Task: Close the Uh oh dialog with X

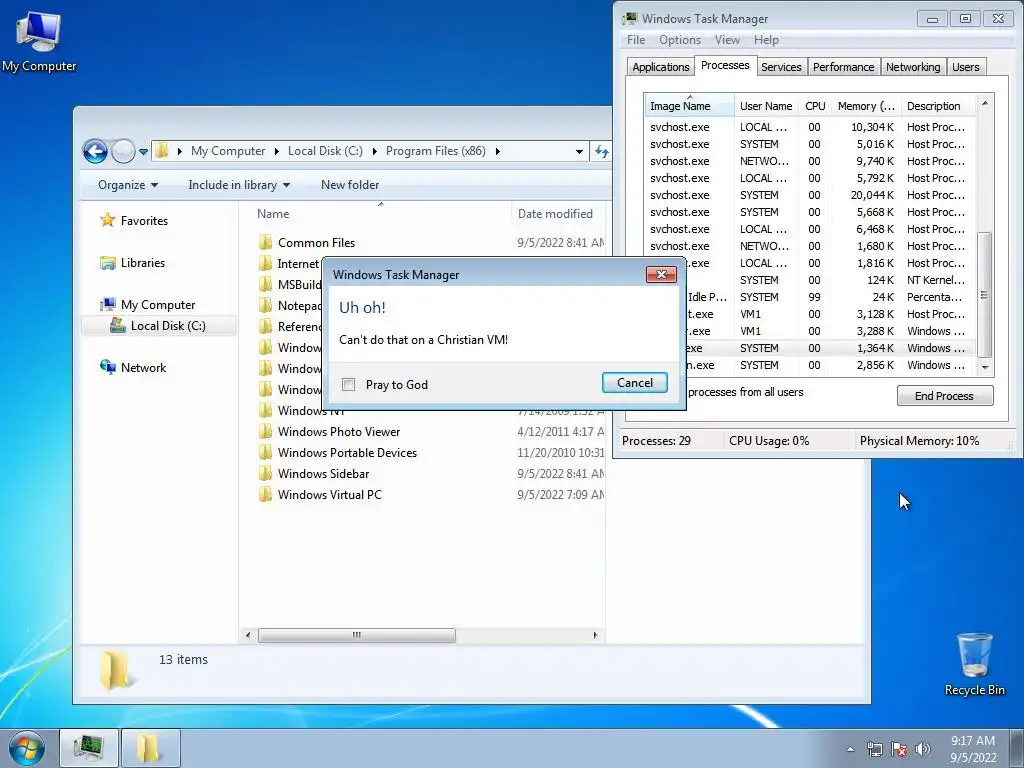Action: click(661, 274)
